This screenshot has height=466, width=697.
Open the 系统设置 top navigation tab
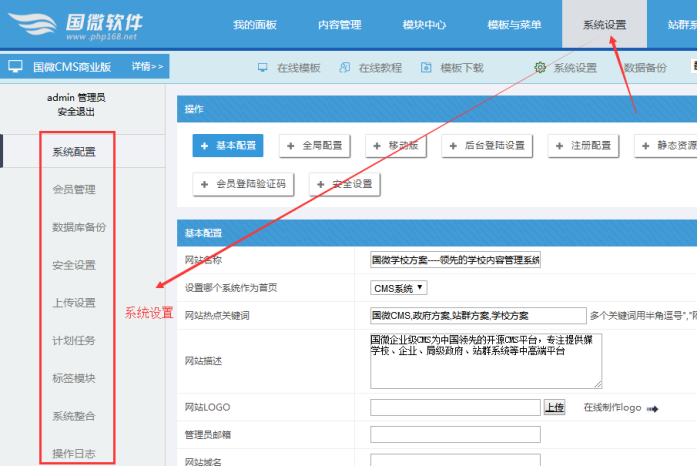point(604,24)
